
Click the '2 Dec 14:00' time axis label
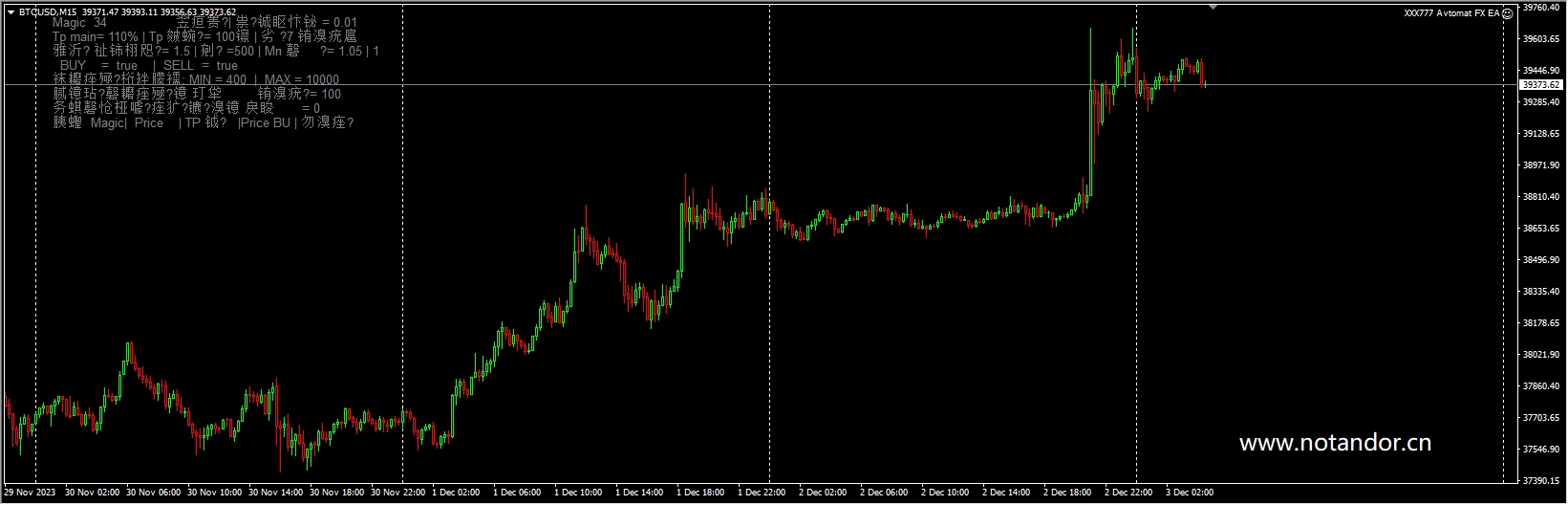pyautogui.click(x=1006, y=493)
